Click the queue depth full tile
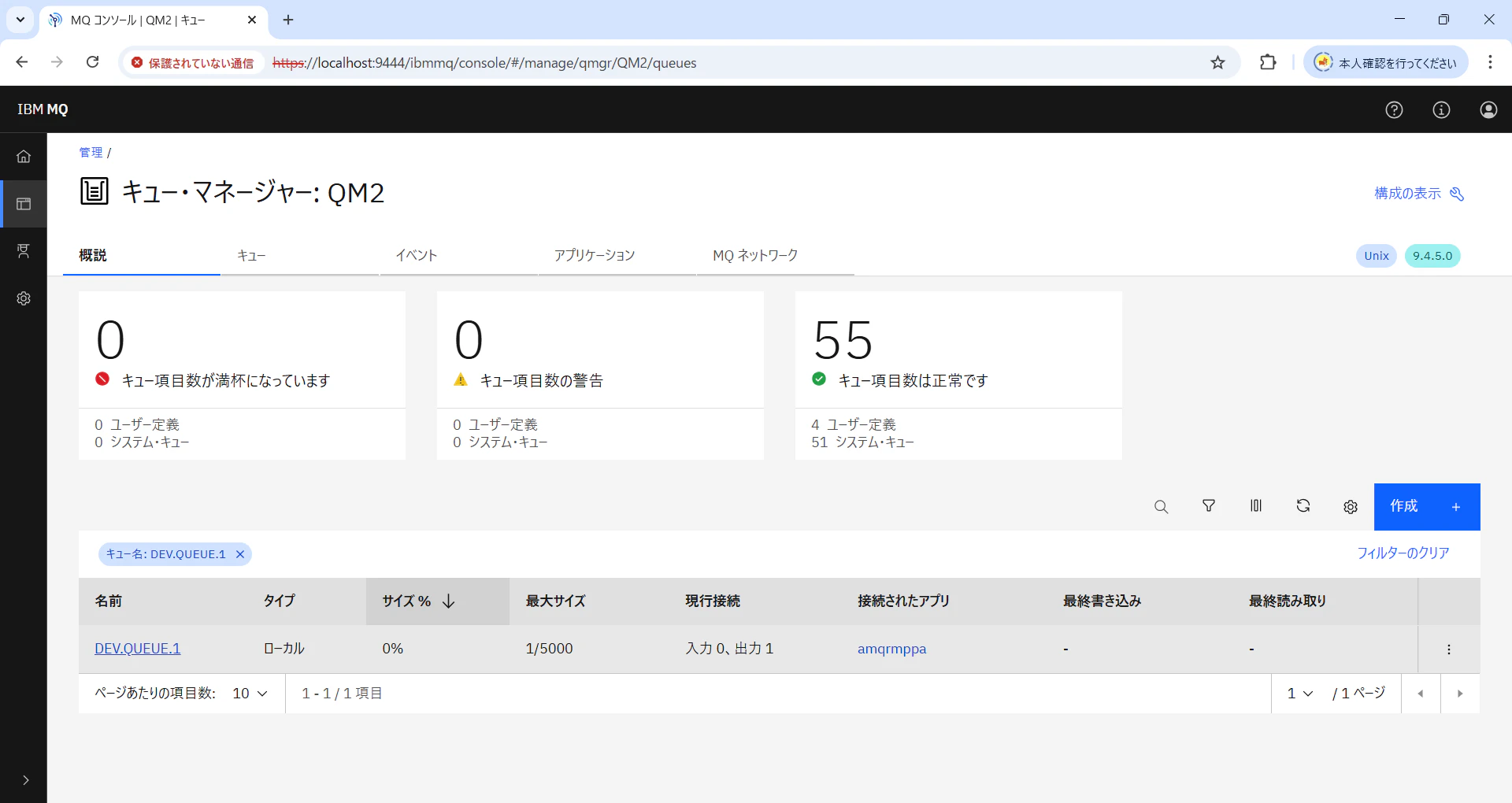The height and width of the screenshot is (803, 1512). [x=242, y=376]
